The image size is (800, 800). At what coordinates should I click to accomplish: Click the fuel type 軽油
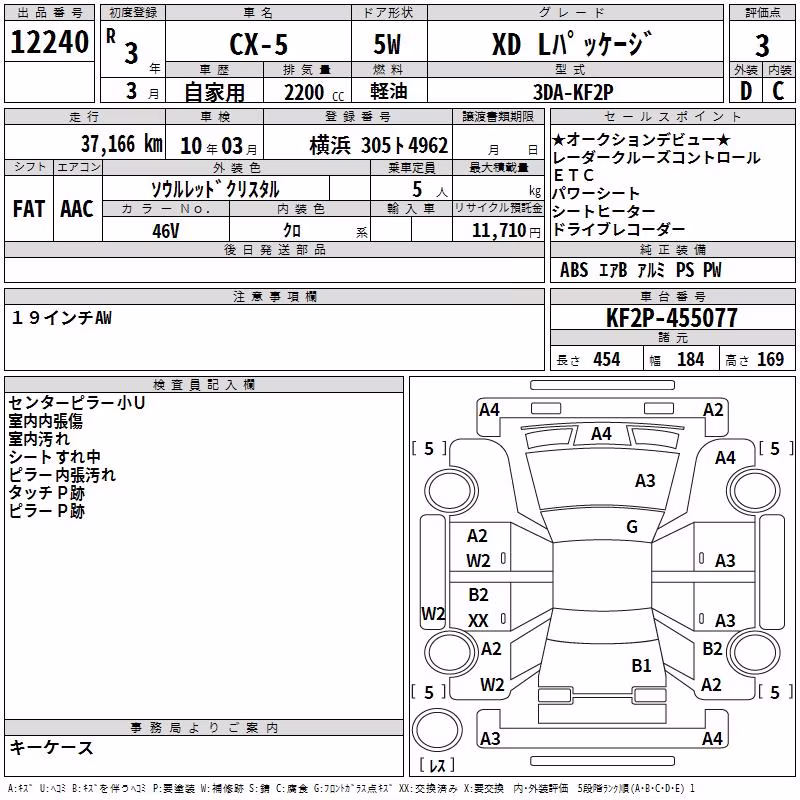click(x=388, y=91)
